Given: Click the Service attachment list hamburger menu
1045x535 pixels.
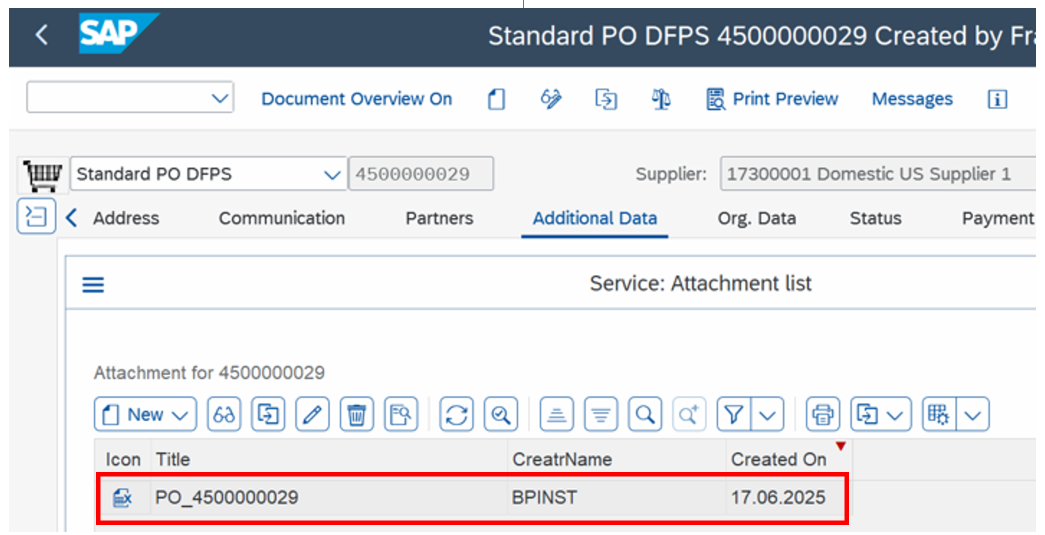Looking at the screenshot, I should pos(93,285).
